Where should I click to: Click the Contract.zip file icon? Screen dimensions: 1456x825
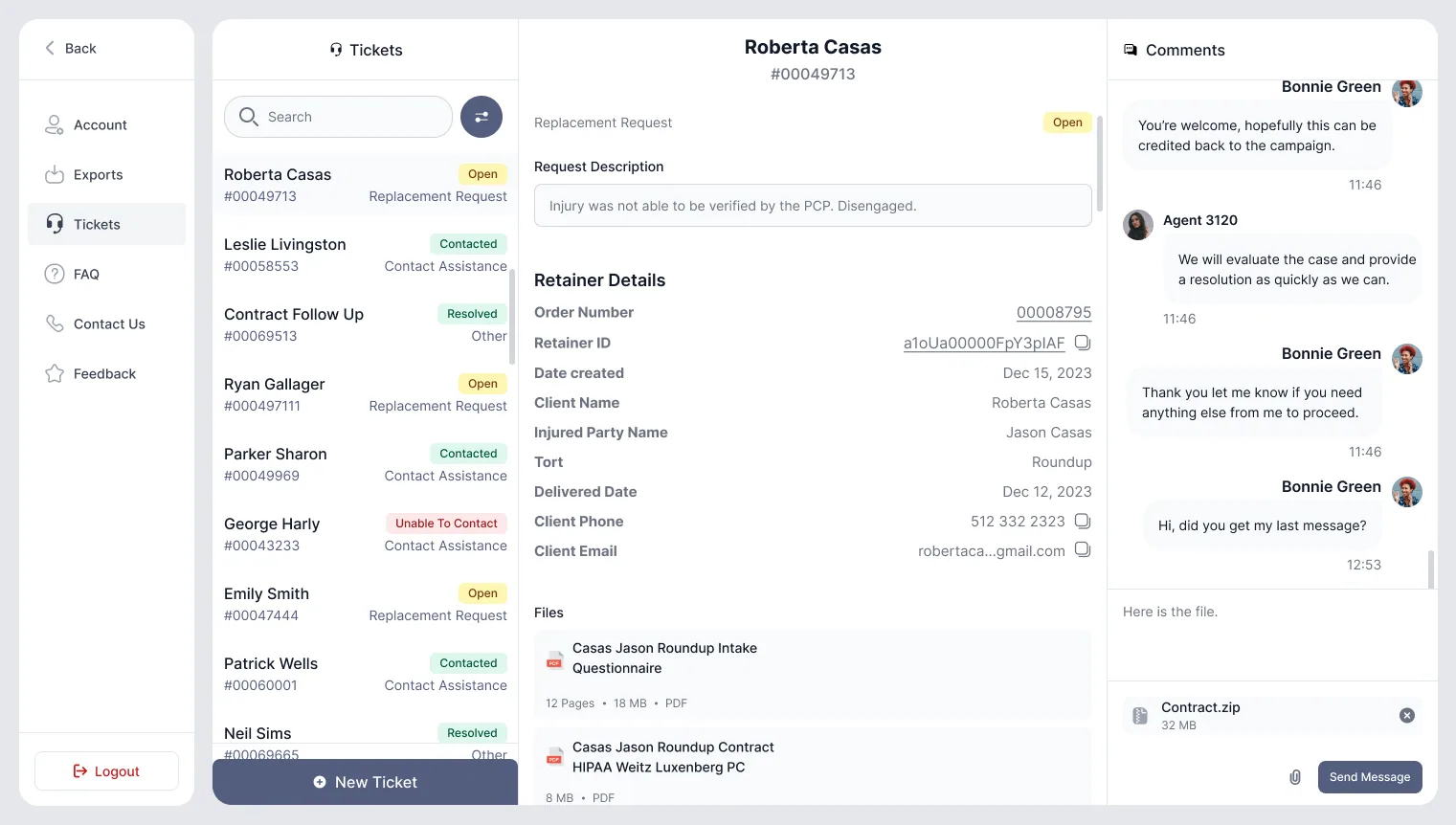tap(1140, 716)
